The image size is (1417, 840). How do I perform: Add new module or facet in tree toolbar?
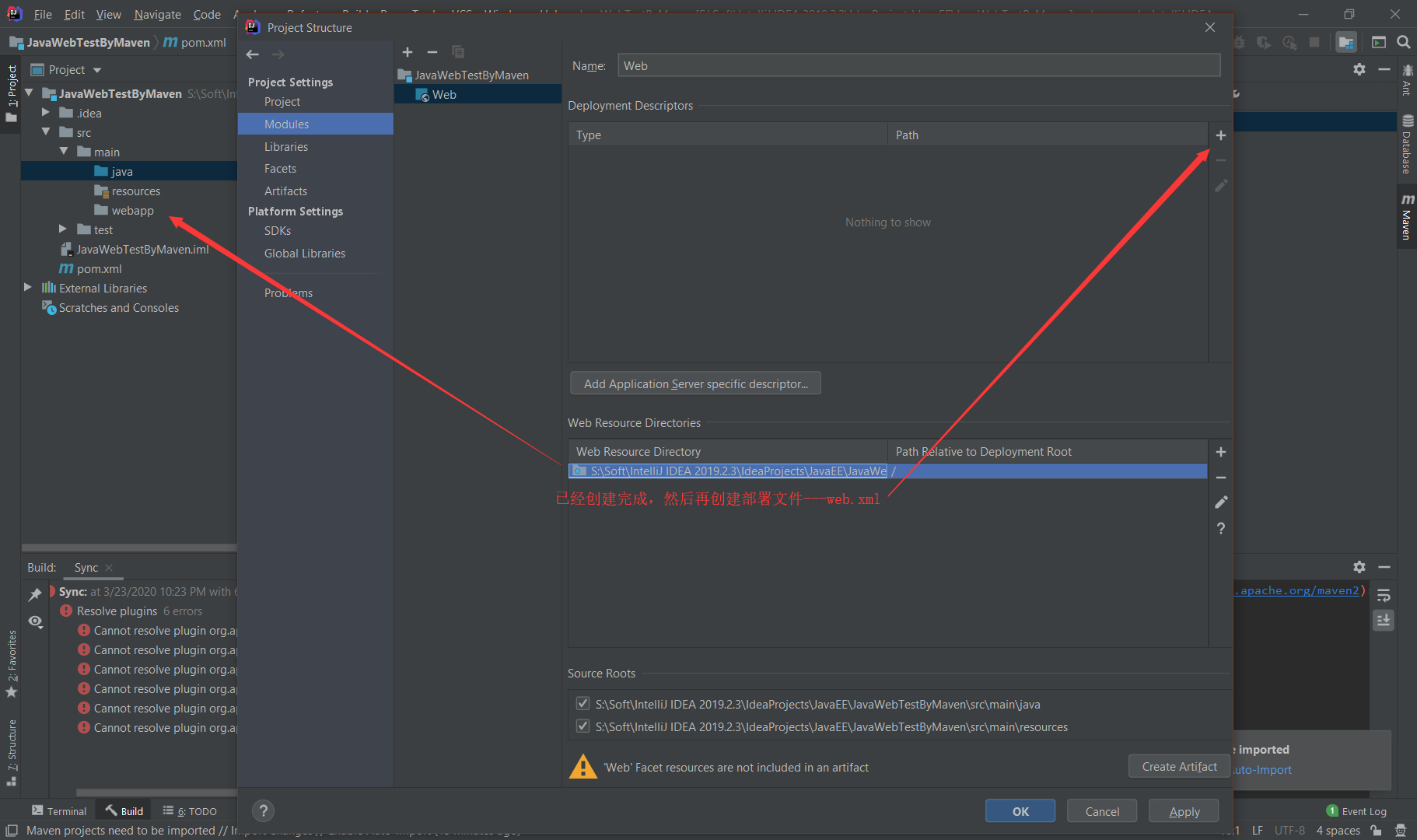click(408, 52)
